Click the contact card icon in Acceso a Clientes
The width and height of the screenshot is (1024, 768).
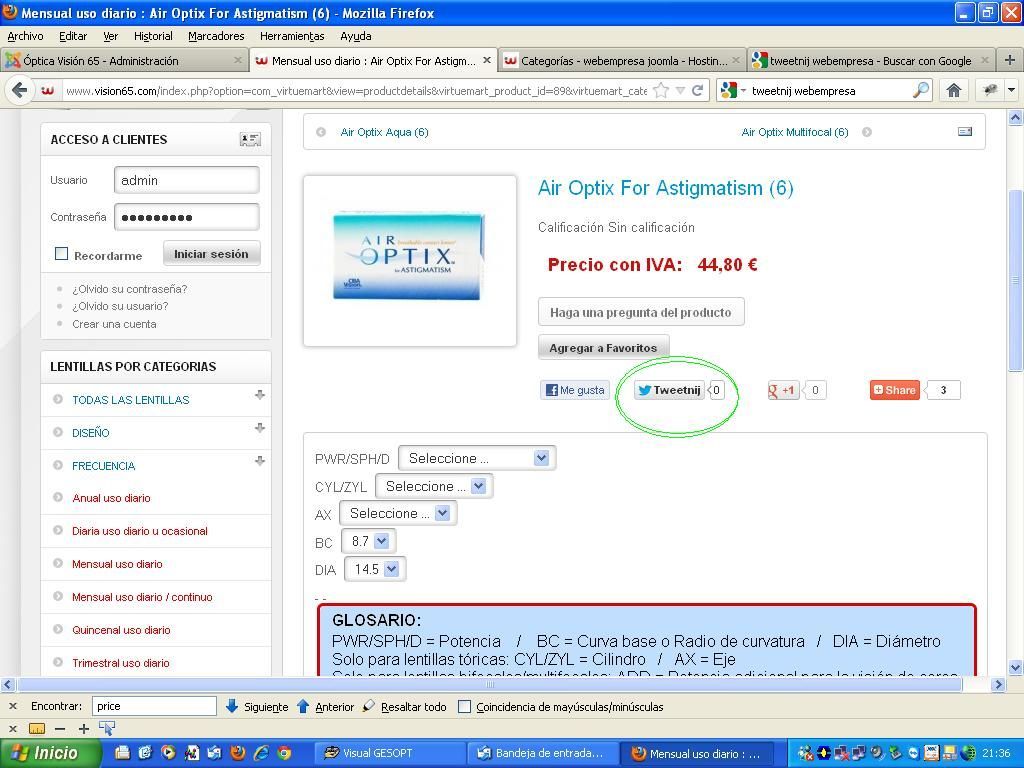pyautogui.click(x=249, y=139)
